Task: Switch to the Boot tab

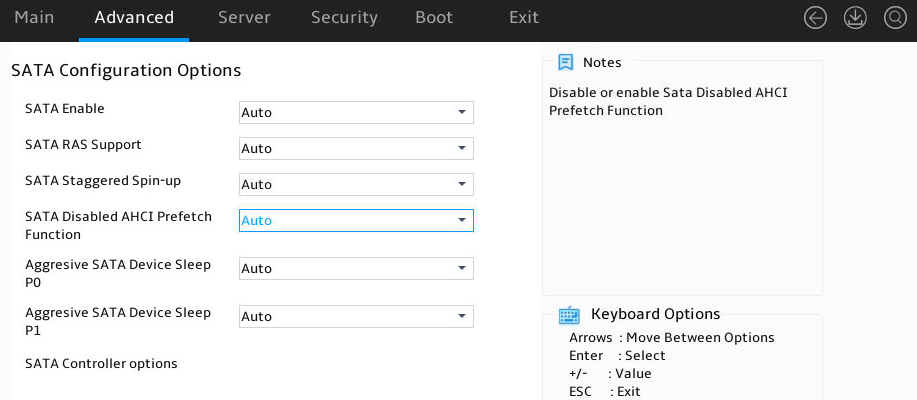Action: click(434, 18)
